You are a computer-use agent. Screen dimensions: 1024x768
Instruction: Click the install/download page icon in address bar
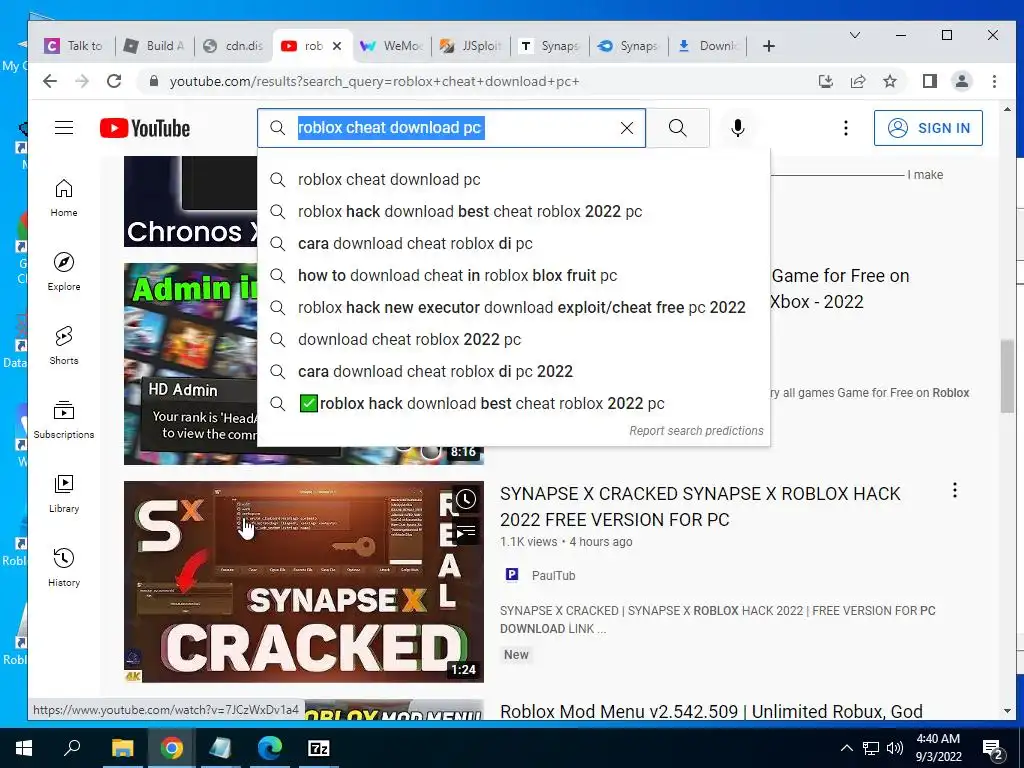pyautogui.click(x=825, y=82)
